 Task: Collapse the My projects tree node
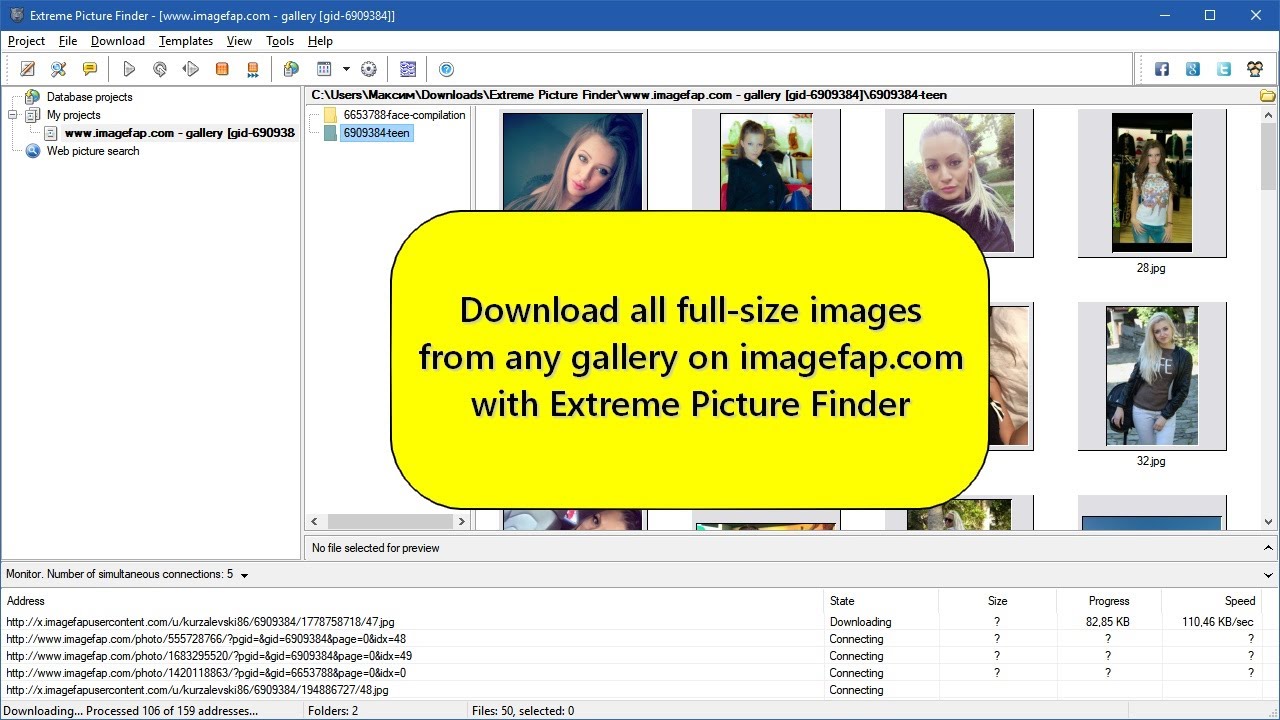14,115
